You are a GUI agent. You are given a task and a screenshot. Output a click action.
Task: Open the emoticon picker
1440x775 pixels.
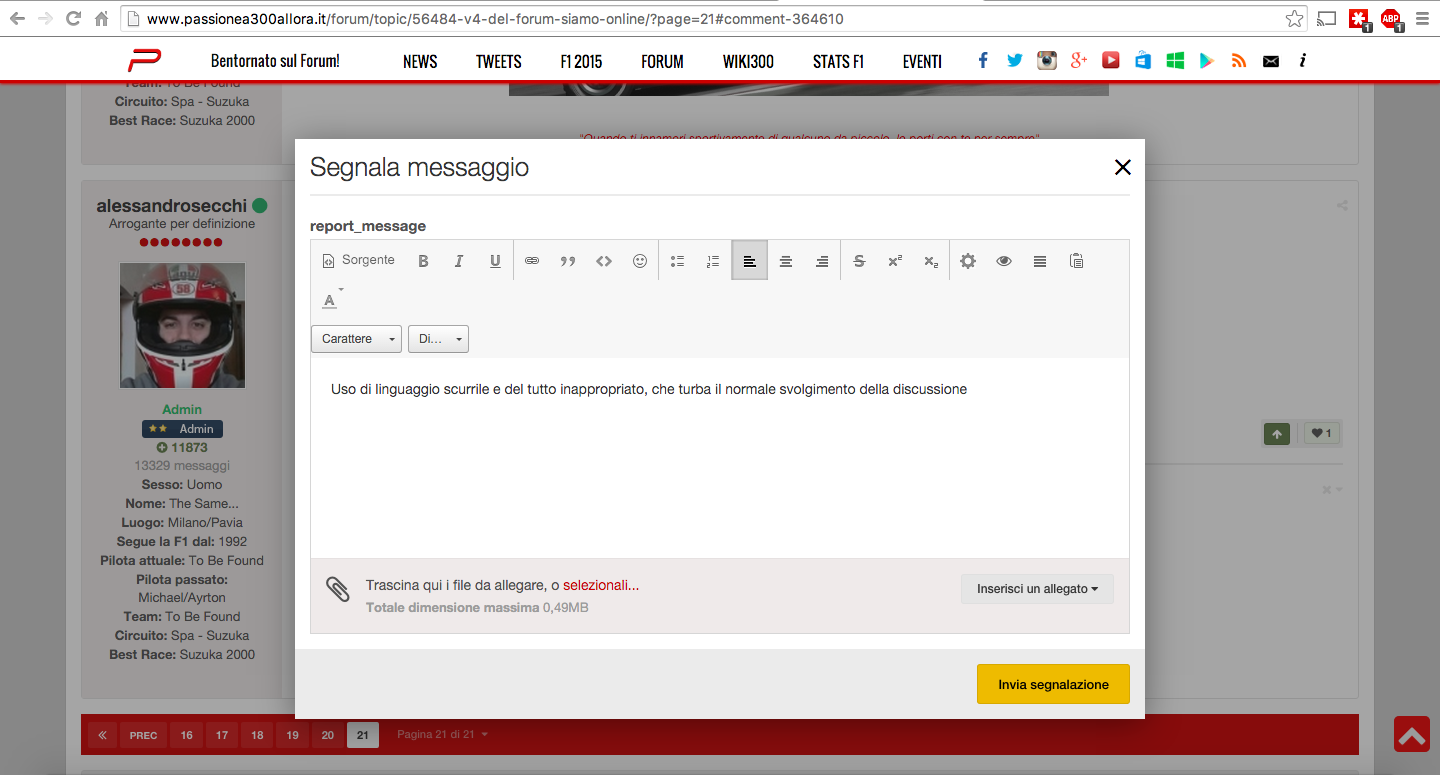coord(640,261)
